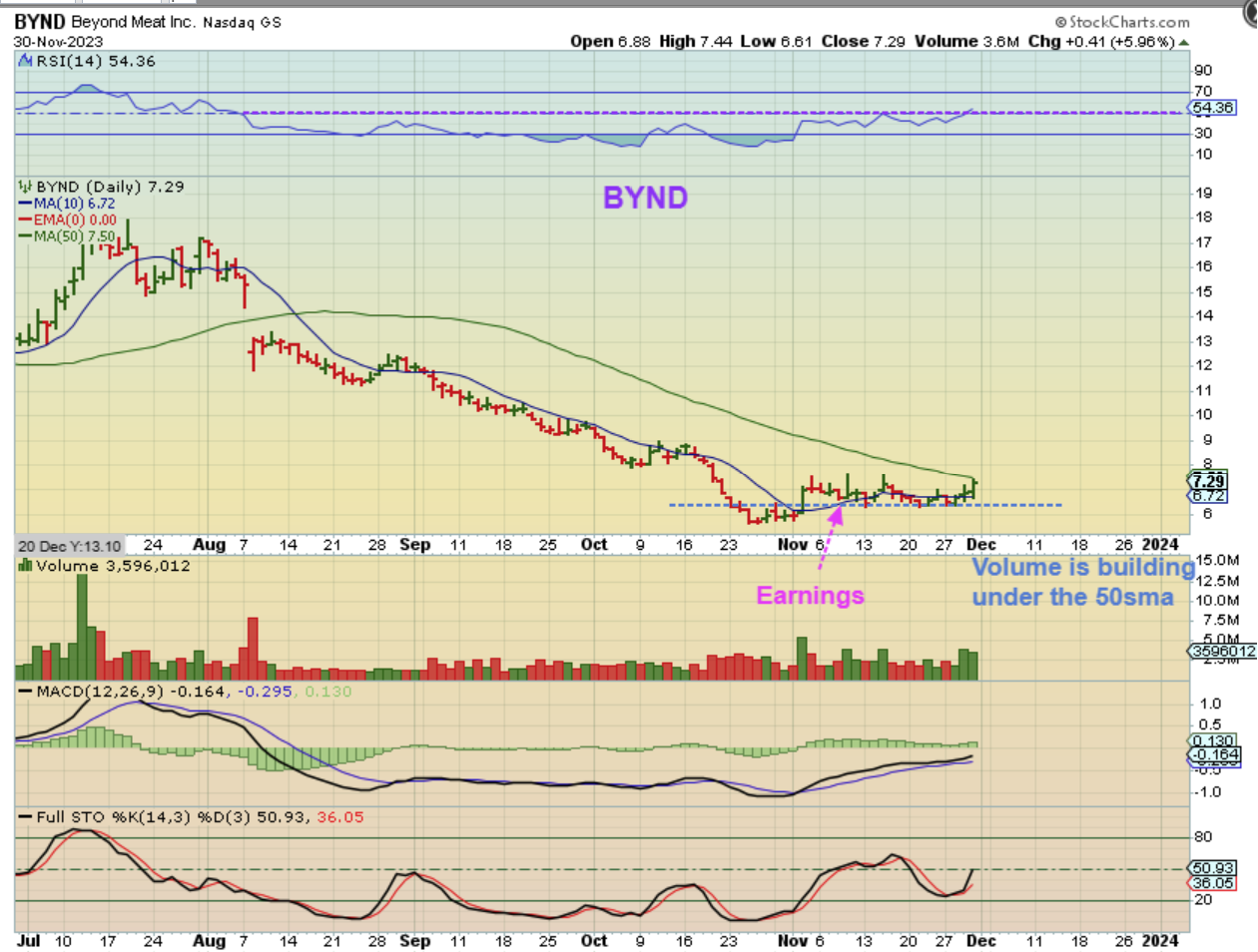Click the 'Close 7.29' quote value

click(x=864, y=41)
